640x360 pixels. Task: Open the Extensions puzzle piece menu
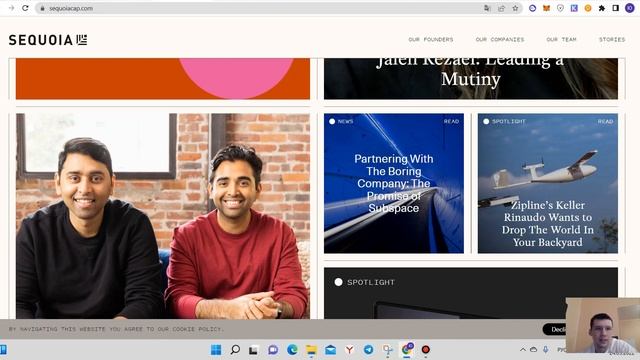[602, 8]
